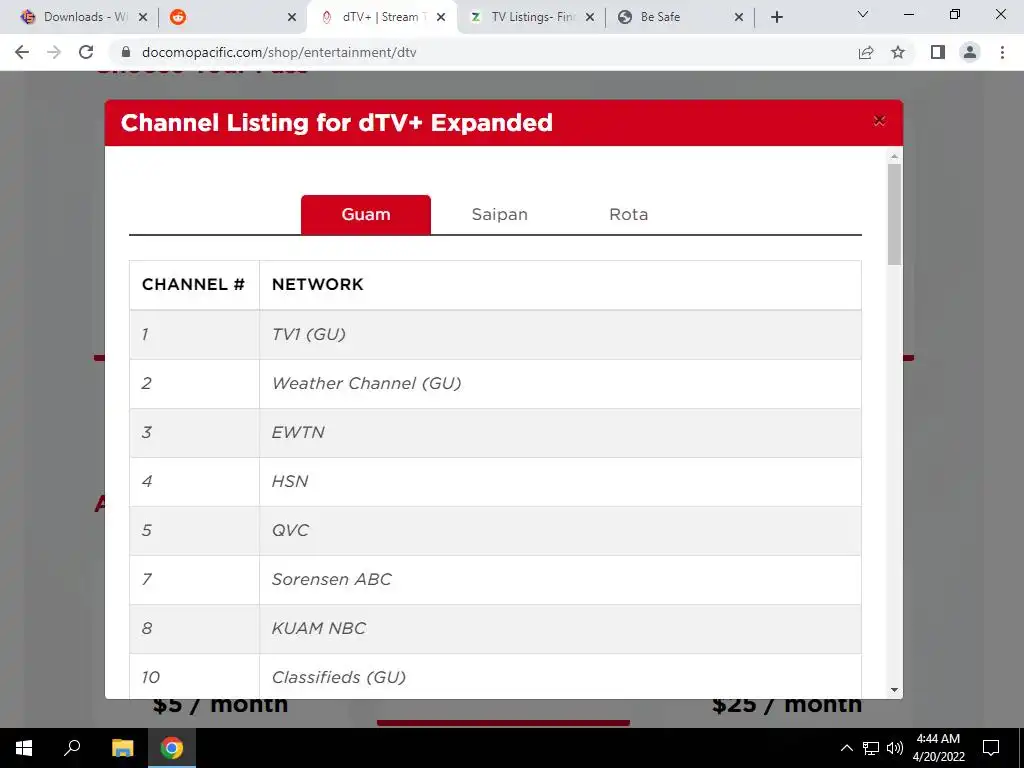Select the TV1 (GU) row

pos(495,334)
